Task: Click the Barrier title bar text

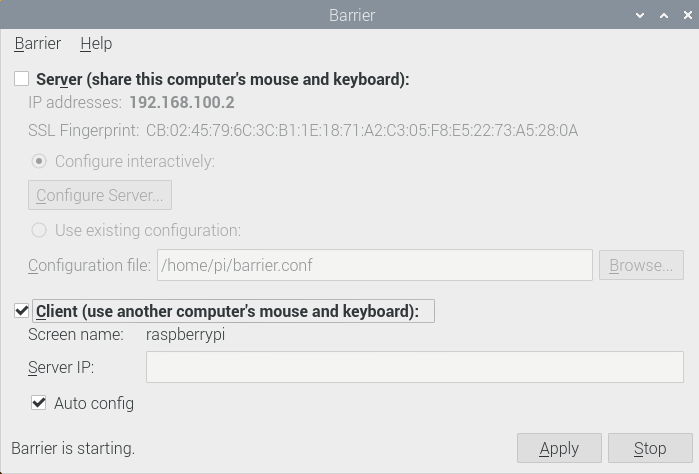Action: (352, 15)
